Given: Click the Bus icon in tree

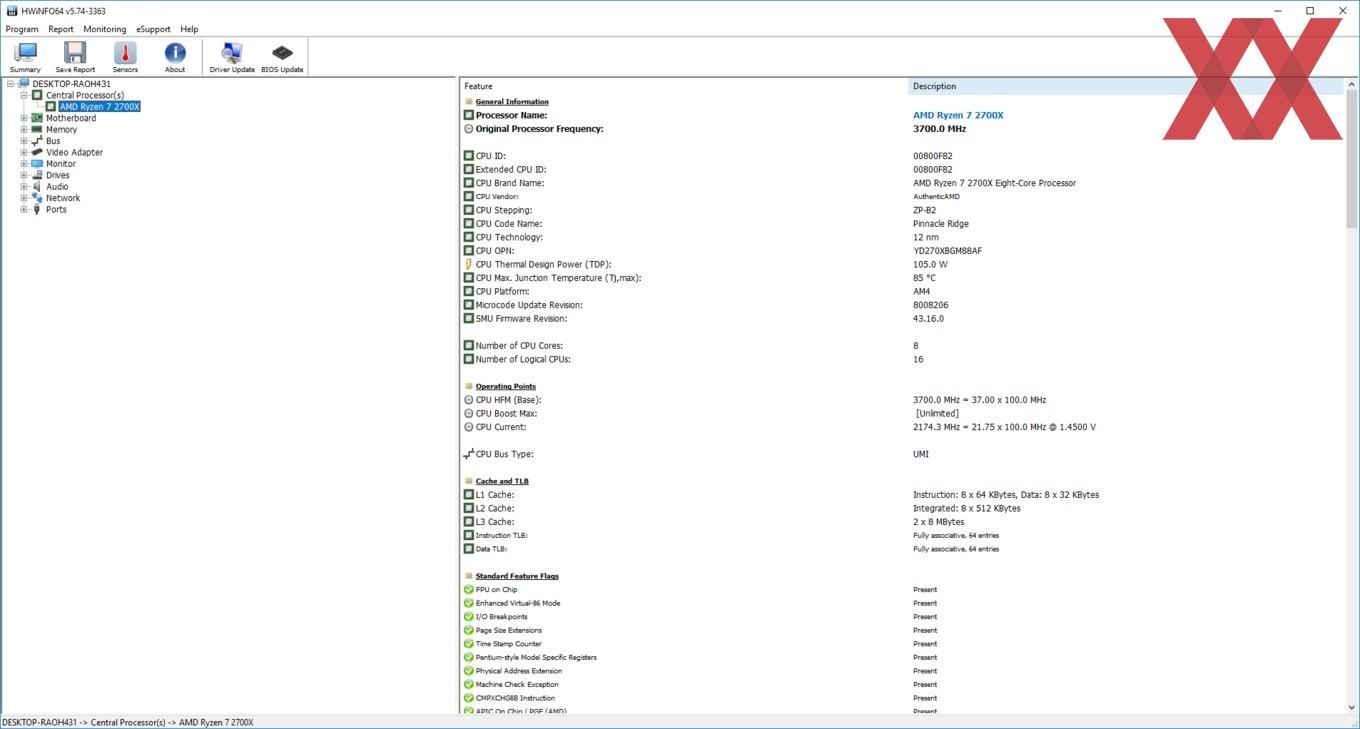Looking at the screenshot, I should (37, 141).
